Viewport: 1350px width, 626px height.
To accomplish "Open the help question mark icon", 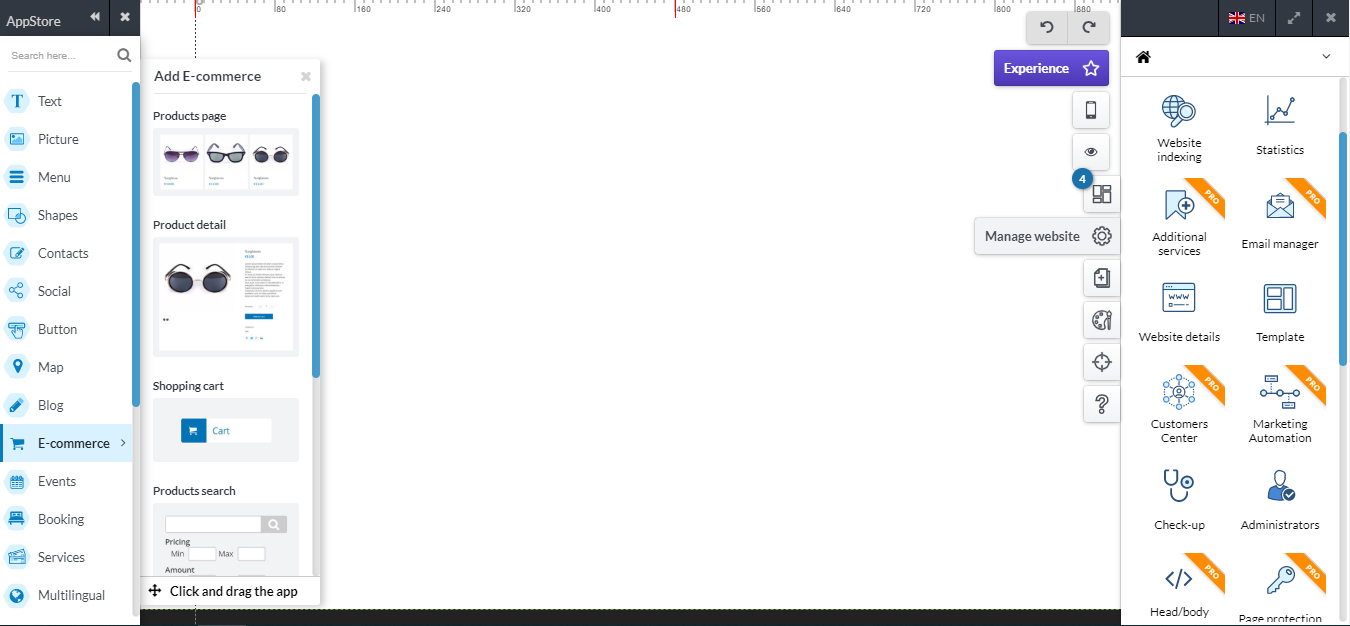I will coord(1102,404).
